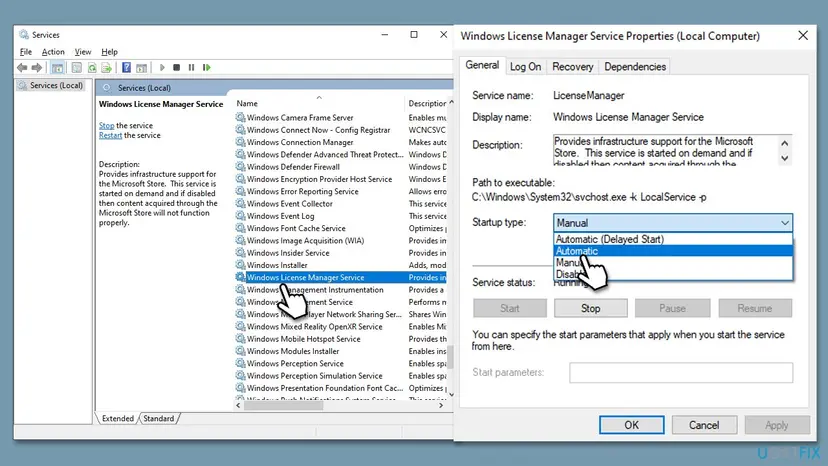Viewport: 828px width, 466px height.
Task: Click the Stop button in Properties dialog
Action: coord(590,308)
